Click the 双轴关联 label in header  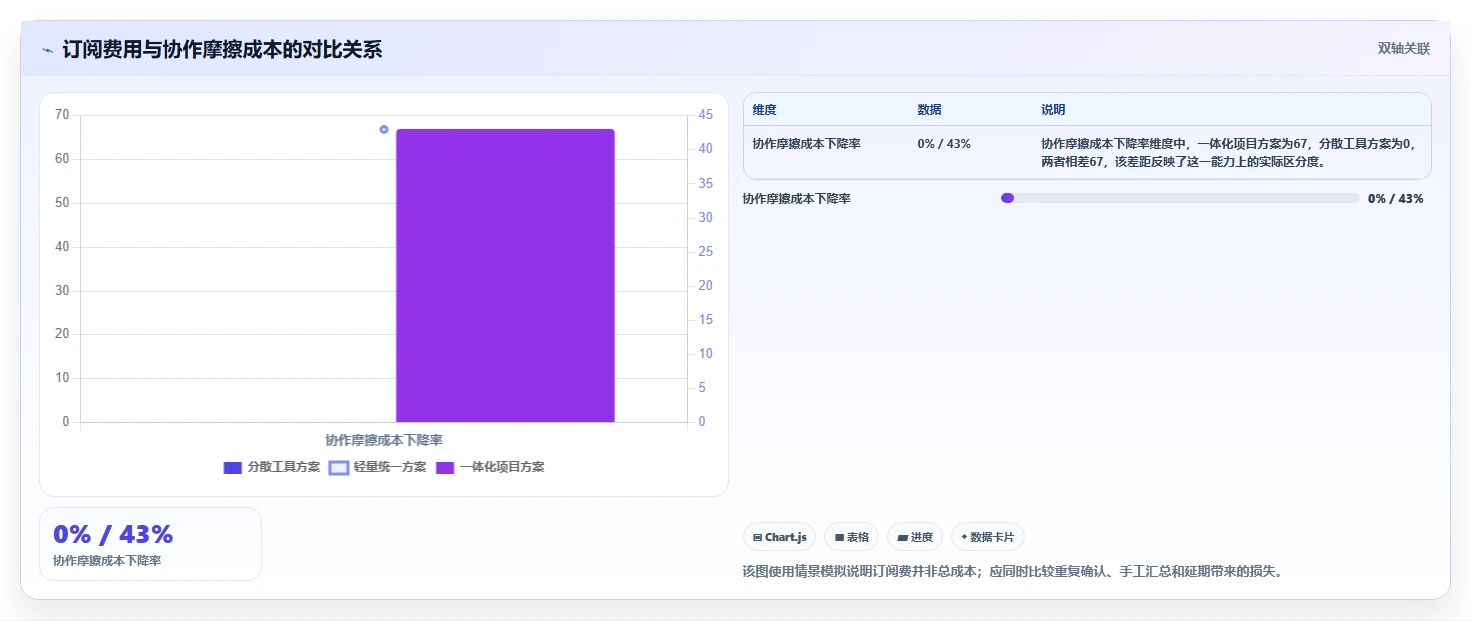pos(1404,48)
